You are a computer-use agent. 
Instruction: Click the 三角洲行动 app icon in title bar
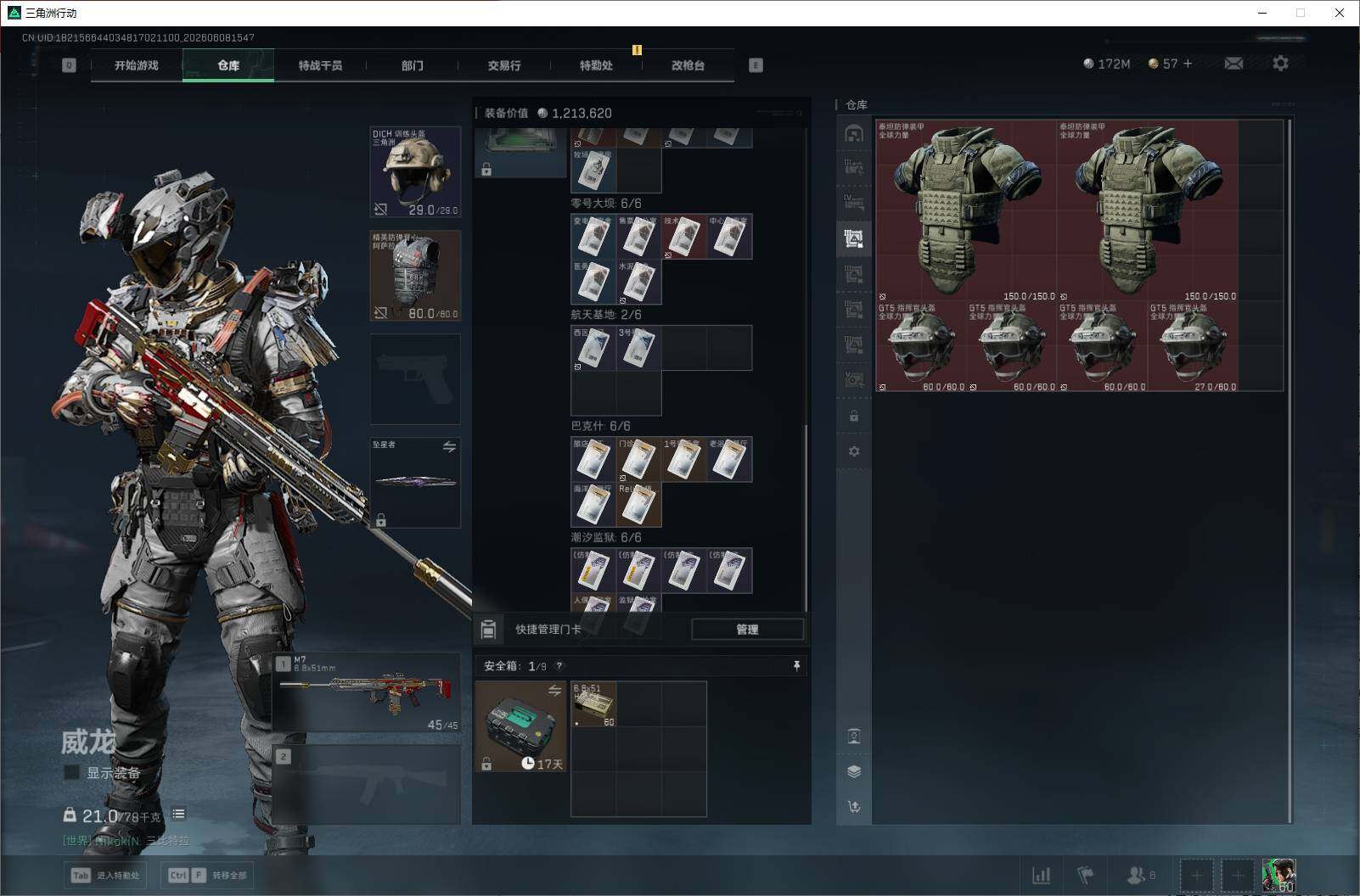14,13
